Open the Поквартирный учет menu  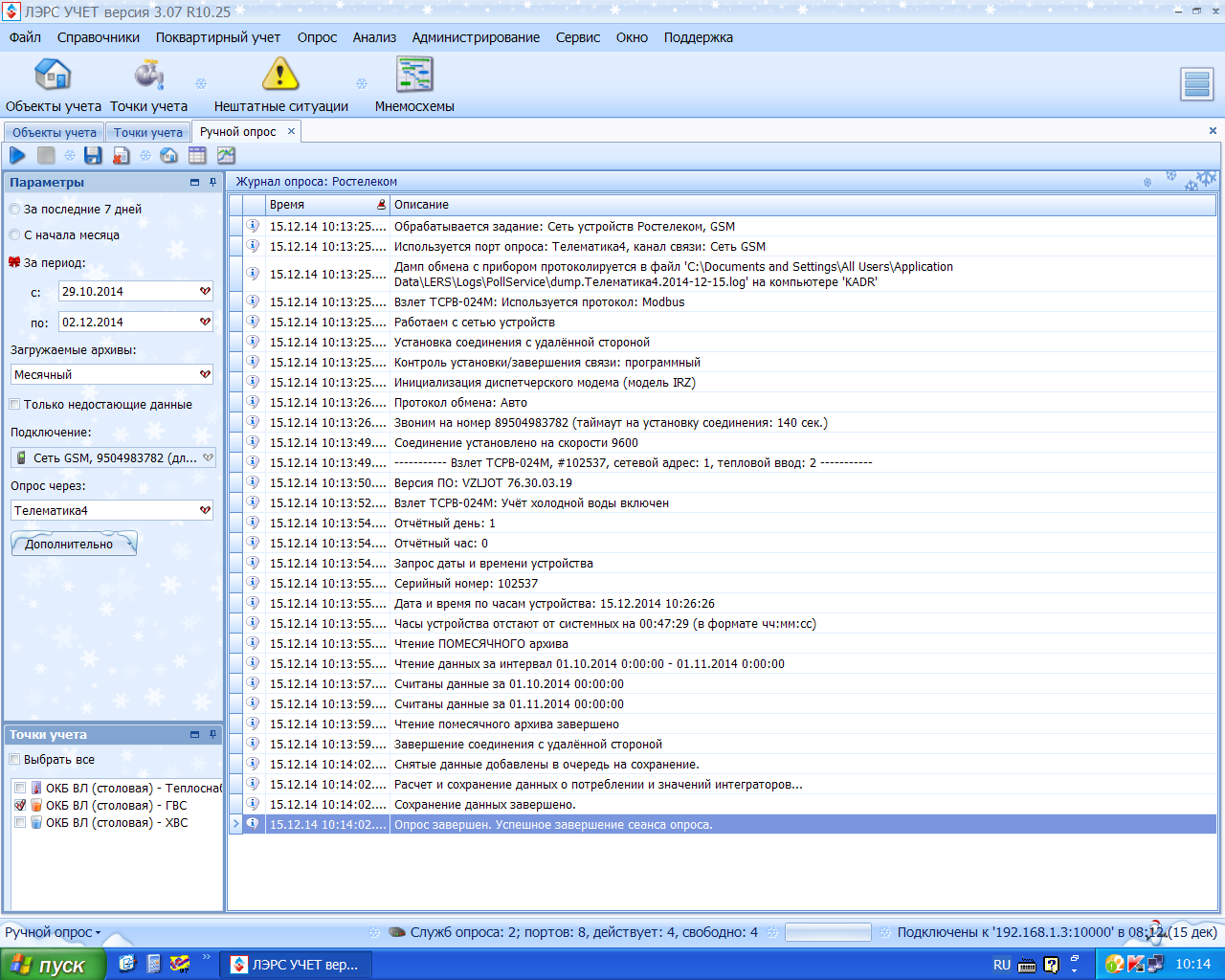218,37
